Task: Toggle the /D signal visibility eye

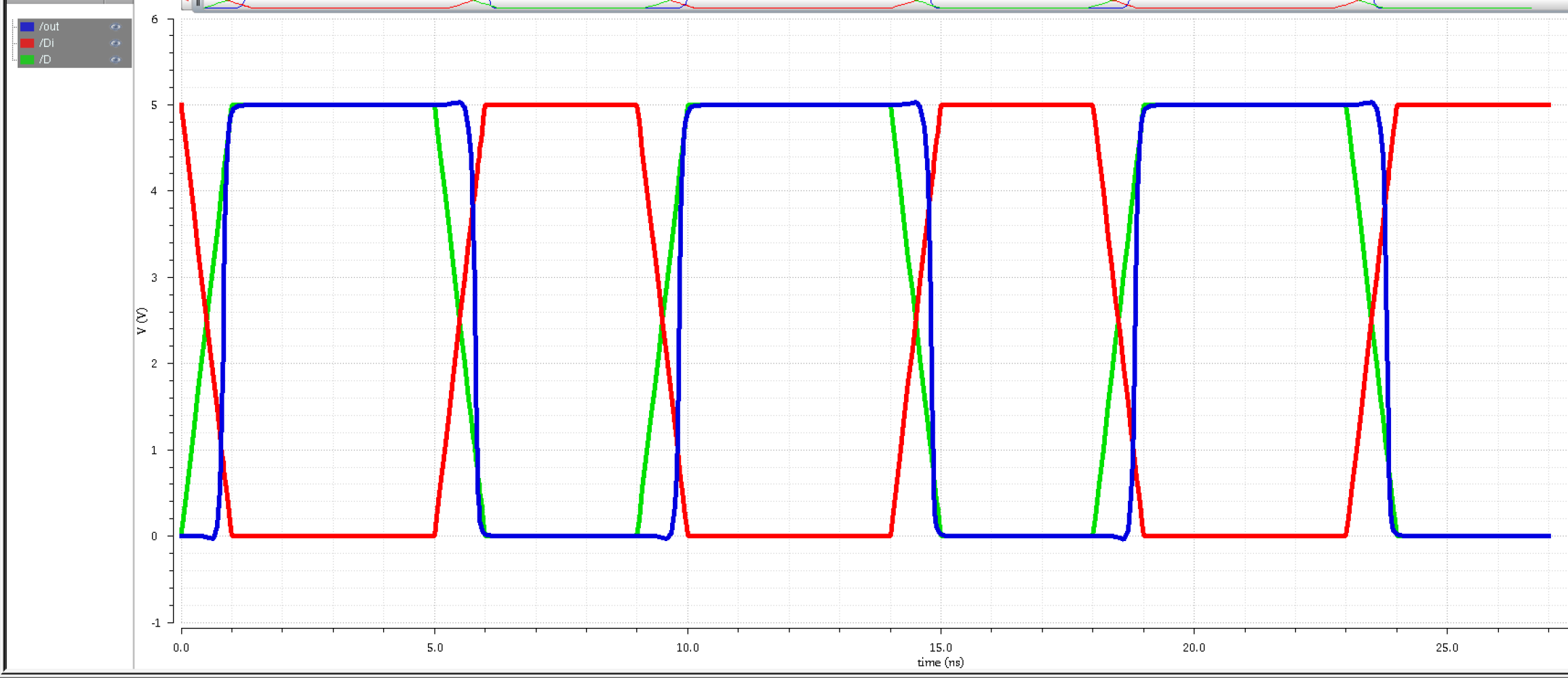Action: click(115, 60)
